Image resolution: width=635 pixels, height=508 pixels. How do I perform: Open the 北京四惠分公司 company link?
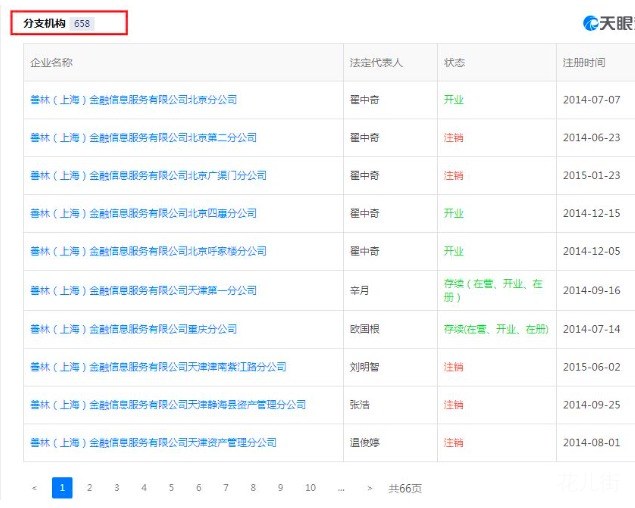pyautogui.click(x=143, y=213)
